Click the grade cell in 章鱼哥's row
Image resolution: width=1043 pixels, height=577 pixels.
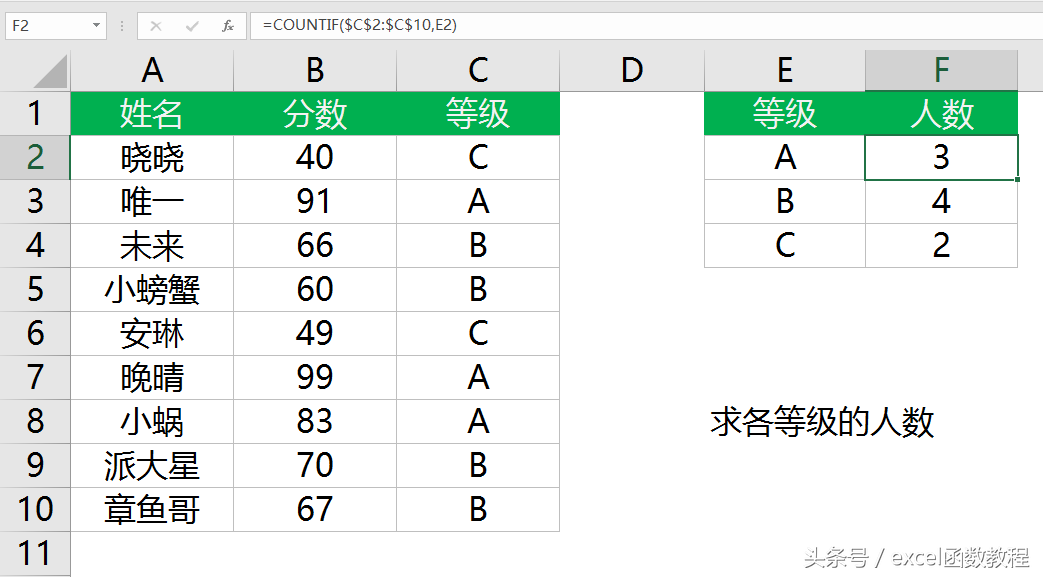coord(478,509)
